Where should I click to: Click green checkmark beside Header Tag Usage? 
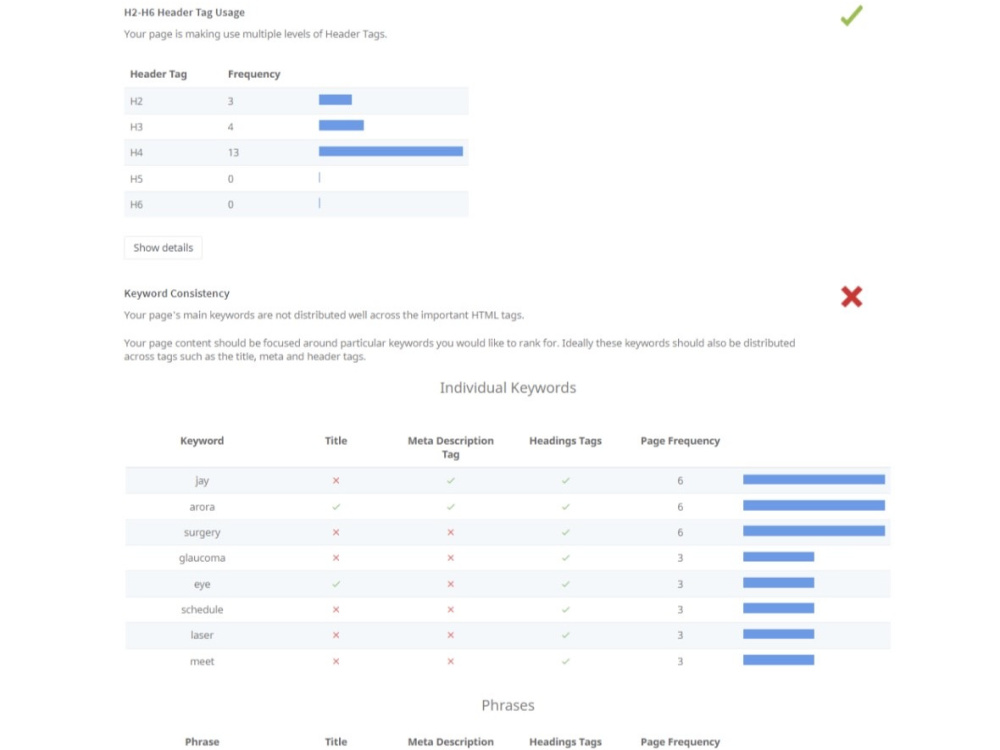pos(851,15)
